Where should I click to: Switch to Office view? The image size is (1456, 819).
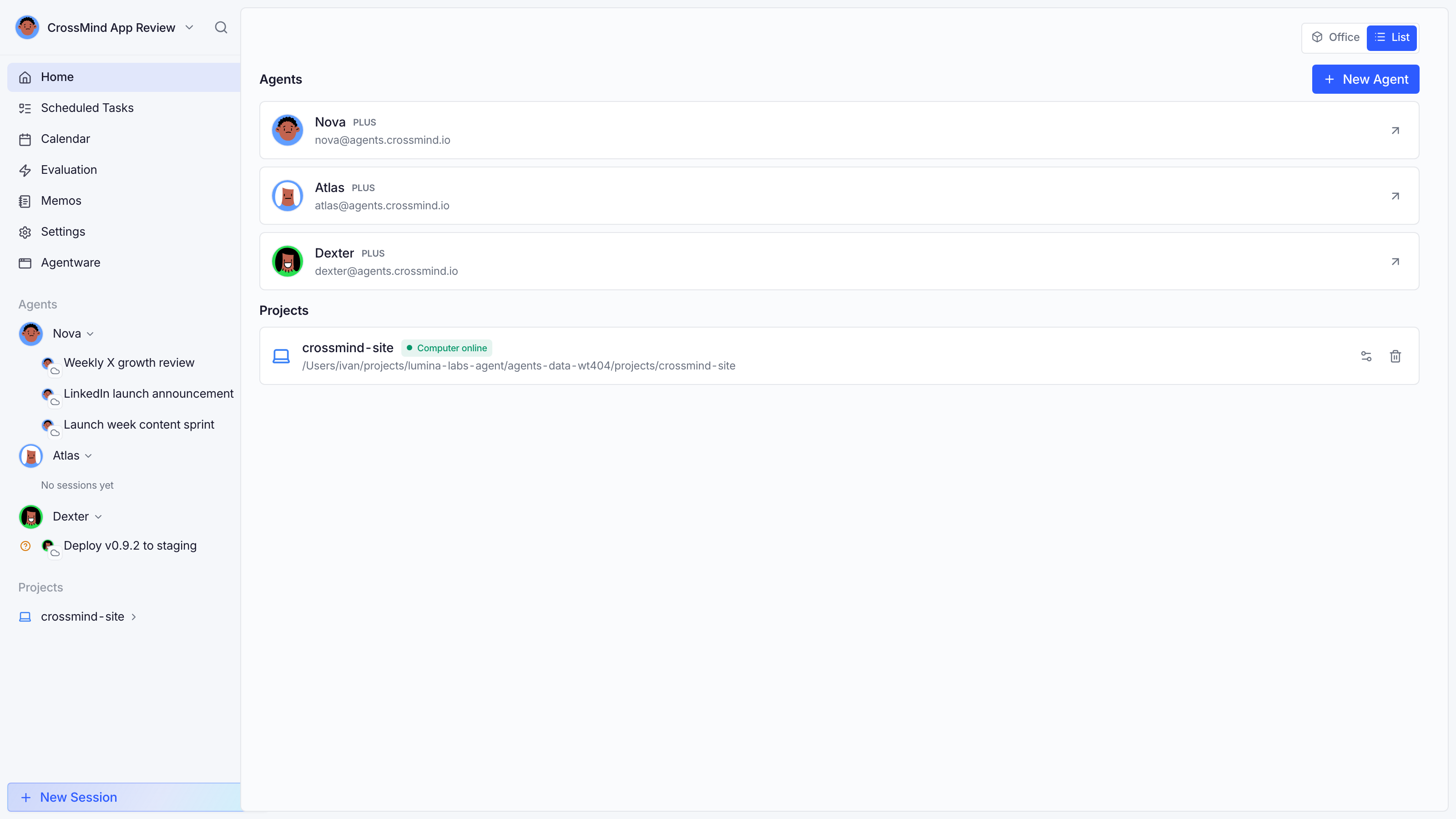click(x=1335, y=37)
